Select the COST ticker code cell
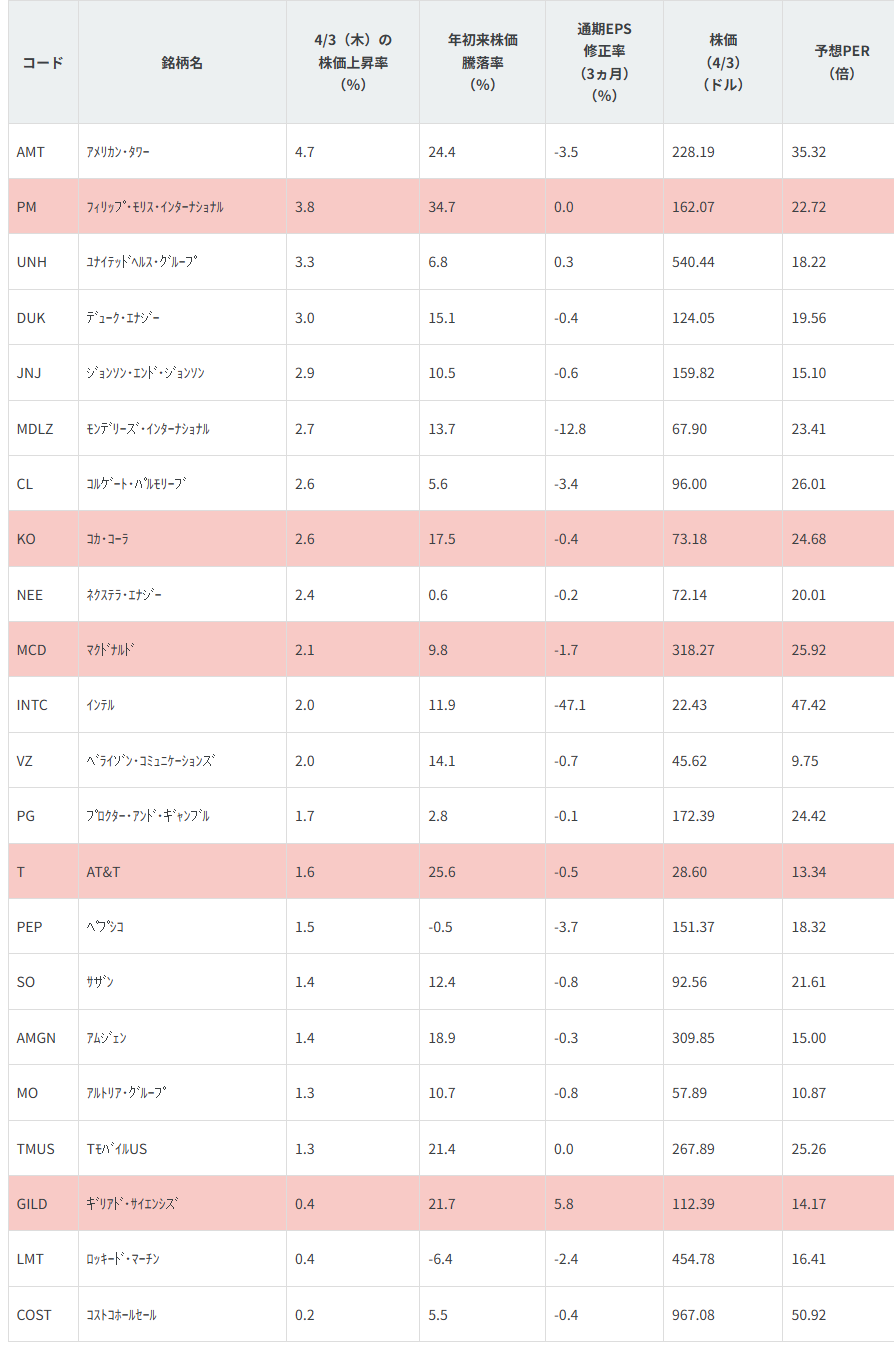The height and width of the screenshot is (1357, 894). (34, 1314)
